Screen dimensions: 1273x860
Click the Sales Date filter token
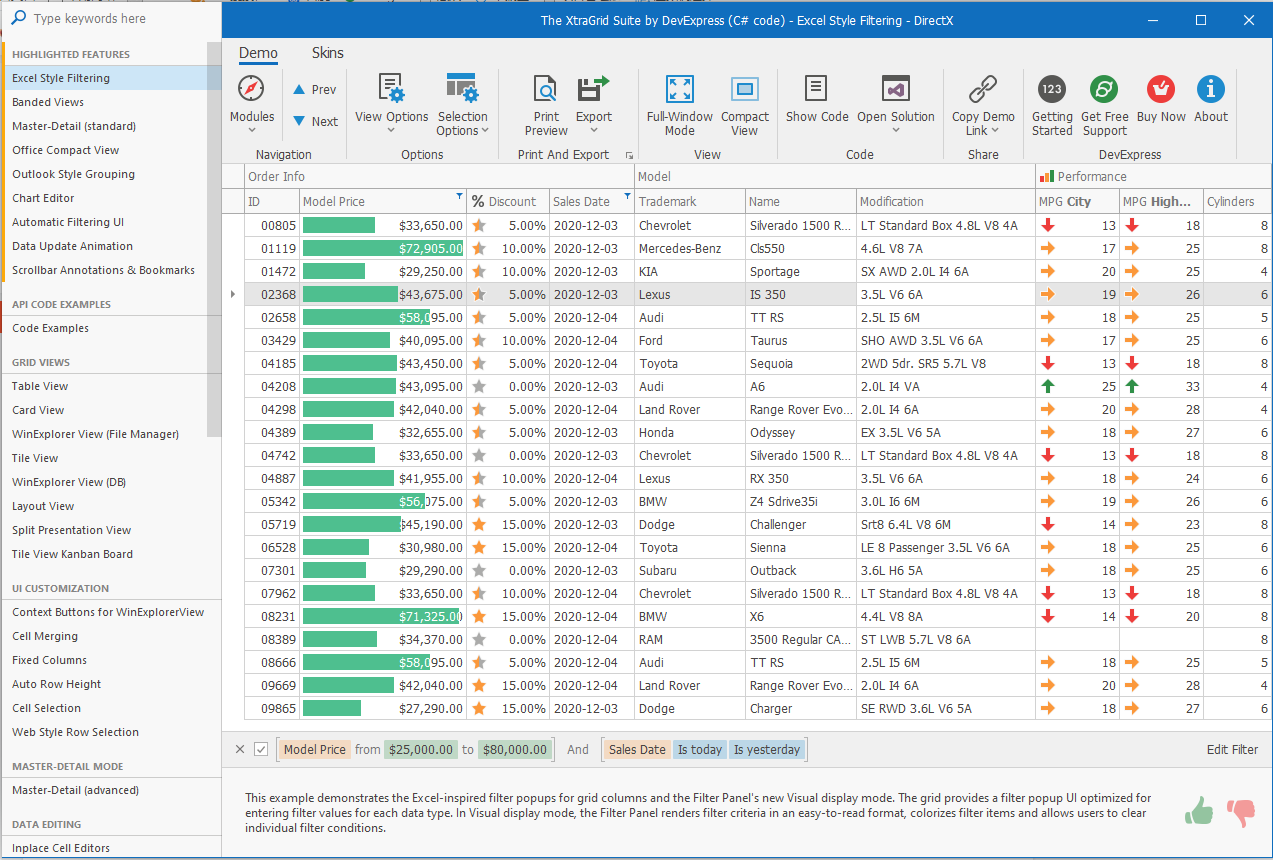click(x=637, y=750)
